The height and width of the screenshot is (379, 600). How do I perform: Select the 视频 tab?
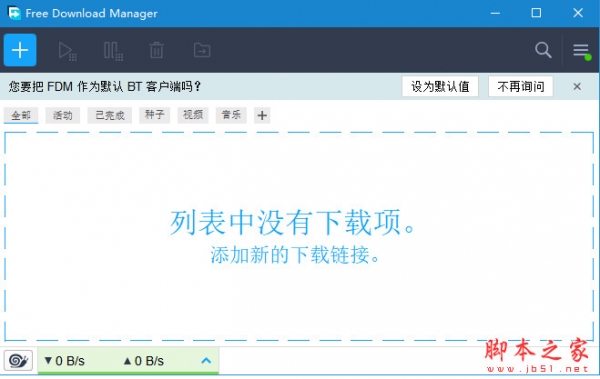[193, 115]
